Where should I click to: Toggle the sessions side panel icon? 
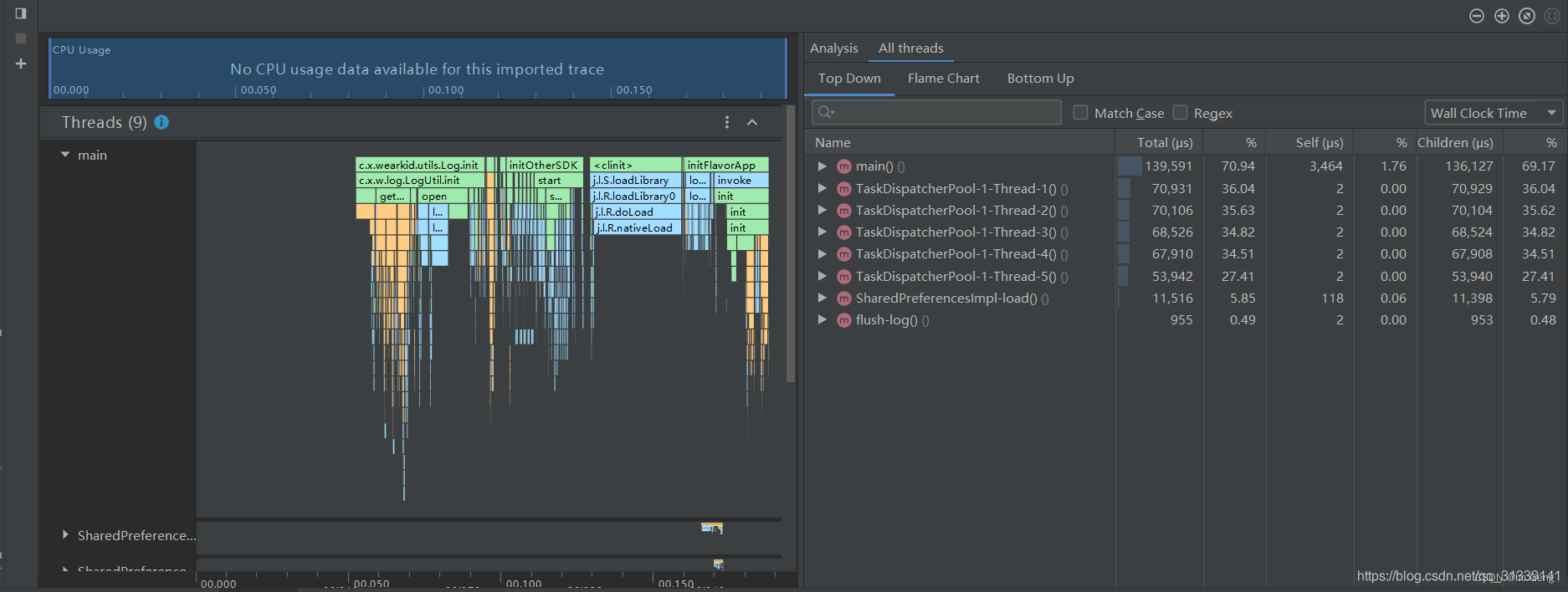point(21,13)
